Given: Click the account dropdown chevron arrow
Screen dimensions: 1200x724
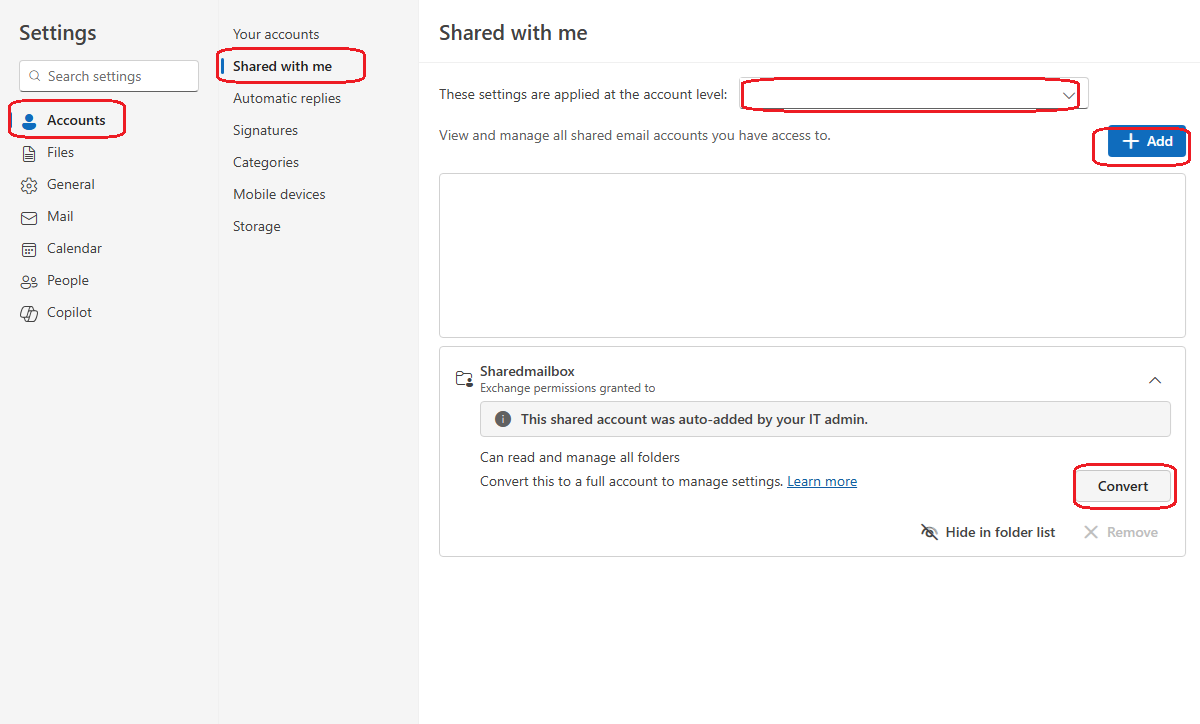Looking at the screenshot, I should pyautogui.click(x=1070, y=94).
